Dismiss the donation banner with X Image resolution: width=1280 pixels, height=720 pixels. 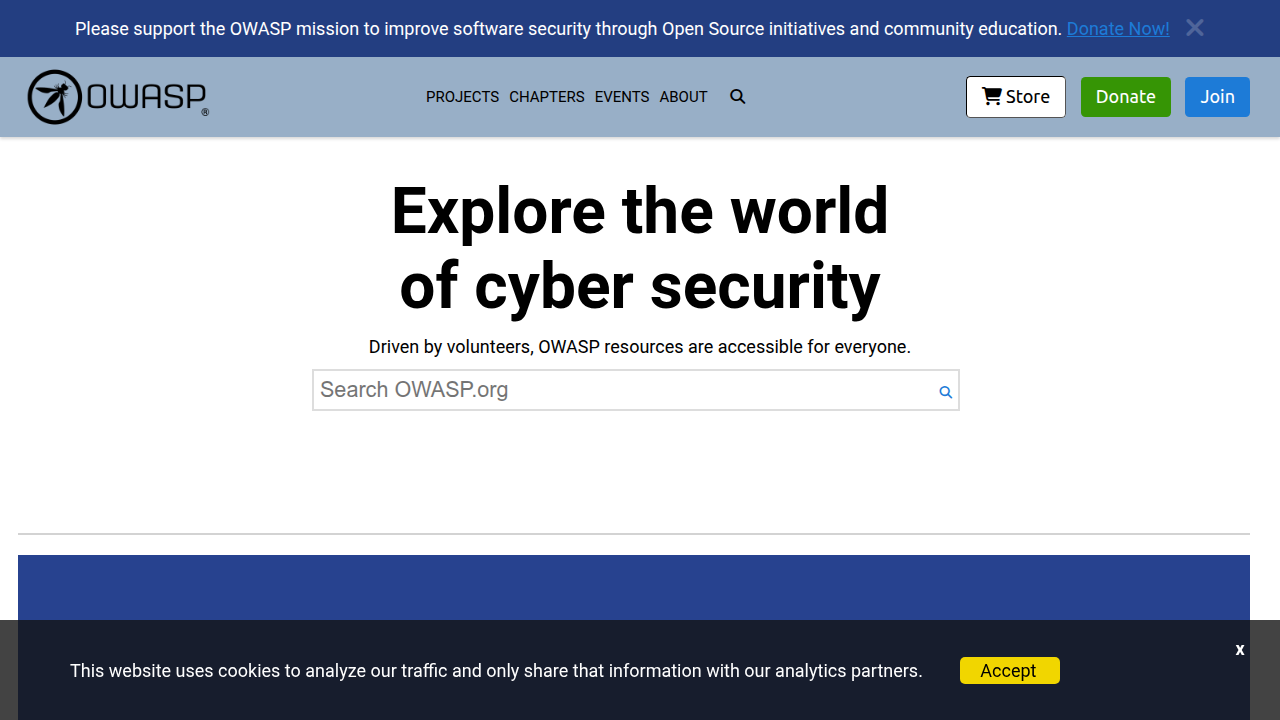(x=1195, y=28)
